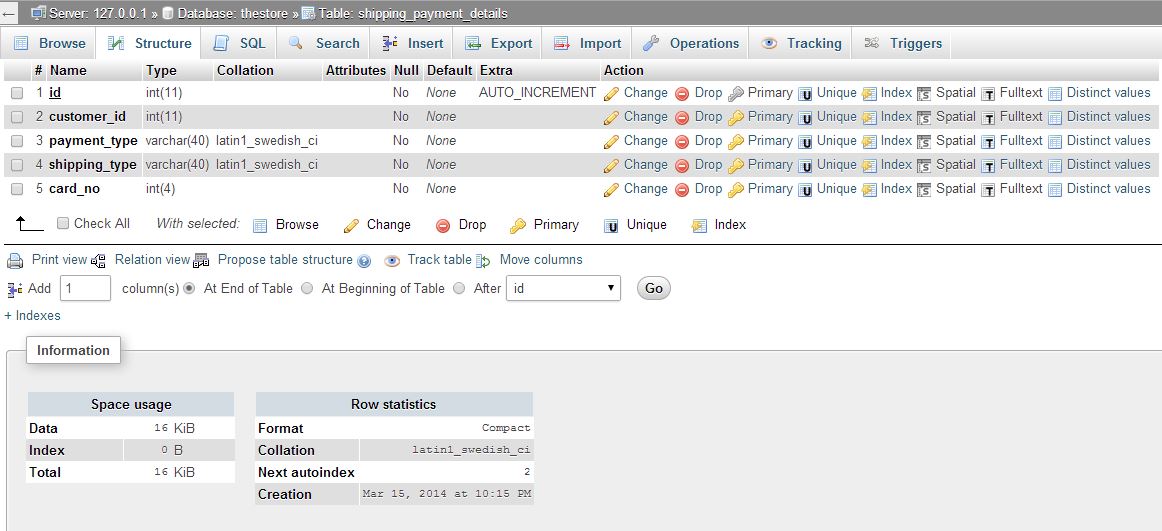Click the Index icon for id row
This screenshot has height=531, width=1162.
click(869, 93)
